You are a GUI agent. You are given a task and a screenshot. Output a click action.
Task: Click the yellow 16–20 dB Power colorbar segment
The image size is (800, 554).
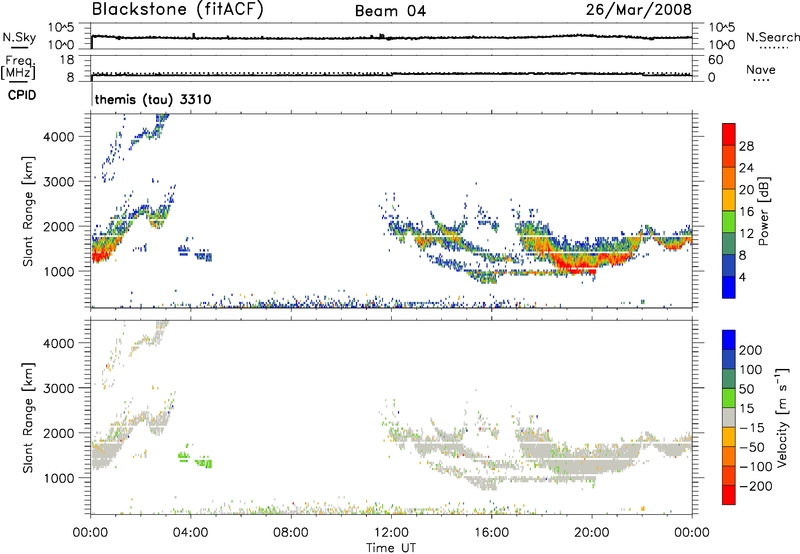tap(729, 199)
